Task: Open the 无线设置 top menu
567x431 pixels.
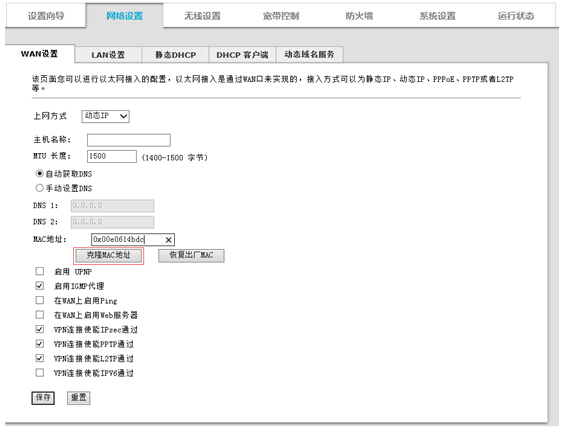Action: (x=202, y=16)
